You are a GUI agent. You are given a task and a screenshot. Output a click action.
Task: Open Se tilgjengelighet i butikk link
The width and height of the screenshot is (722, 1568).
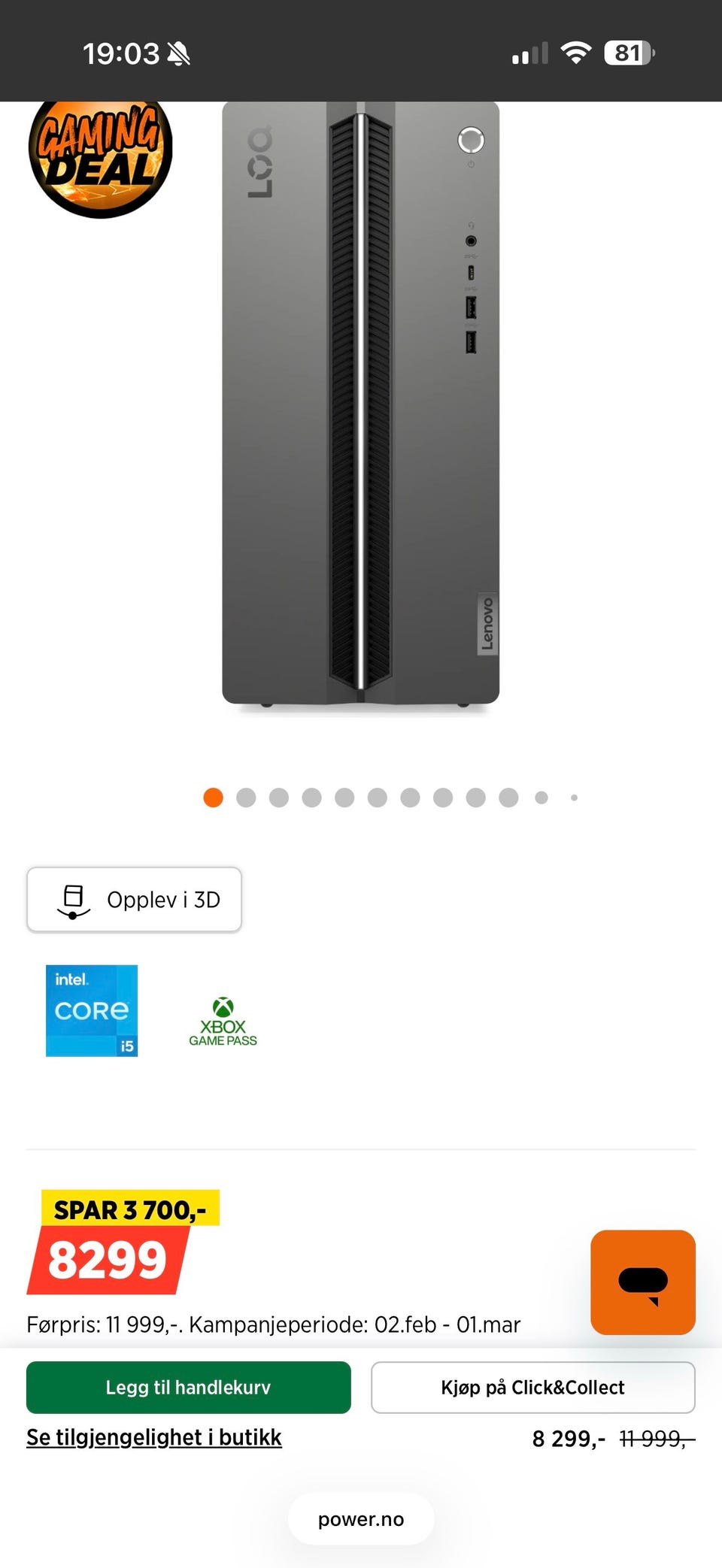pyautogui.click(x=154, y=1436)
